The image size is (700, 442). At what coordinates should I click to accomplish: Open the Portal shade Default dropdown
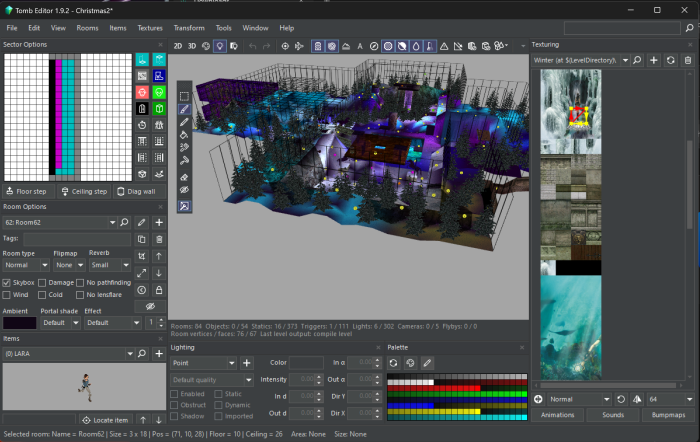click(x=60, y=323)
